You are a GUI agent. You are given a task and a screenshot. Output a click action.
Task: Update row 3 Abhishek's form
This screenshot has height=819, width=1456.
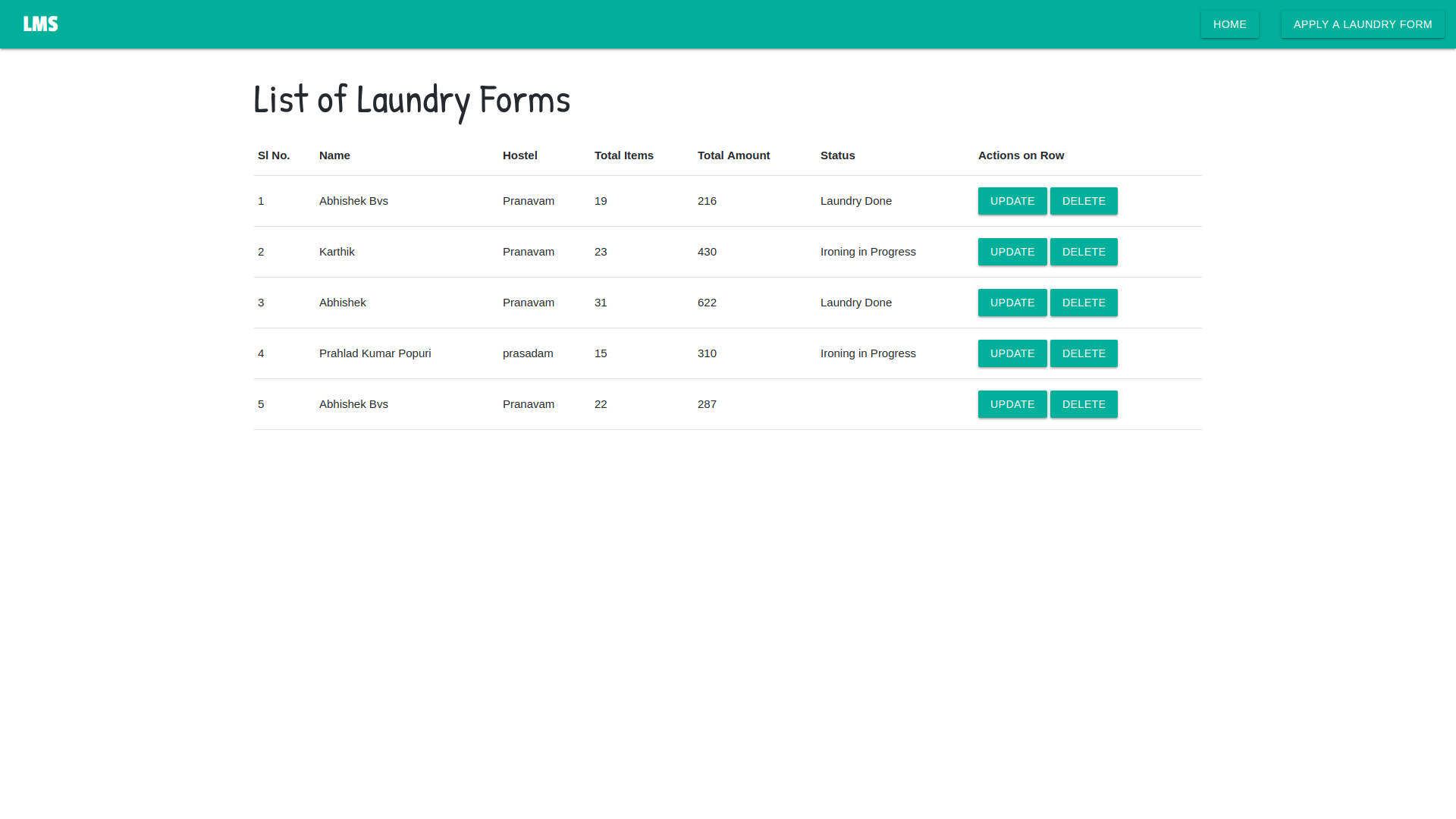pos(1012,303)
